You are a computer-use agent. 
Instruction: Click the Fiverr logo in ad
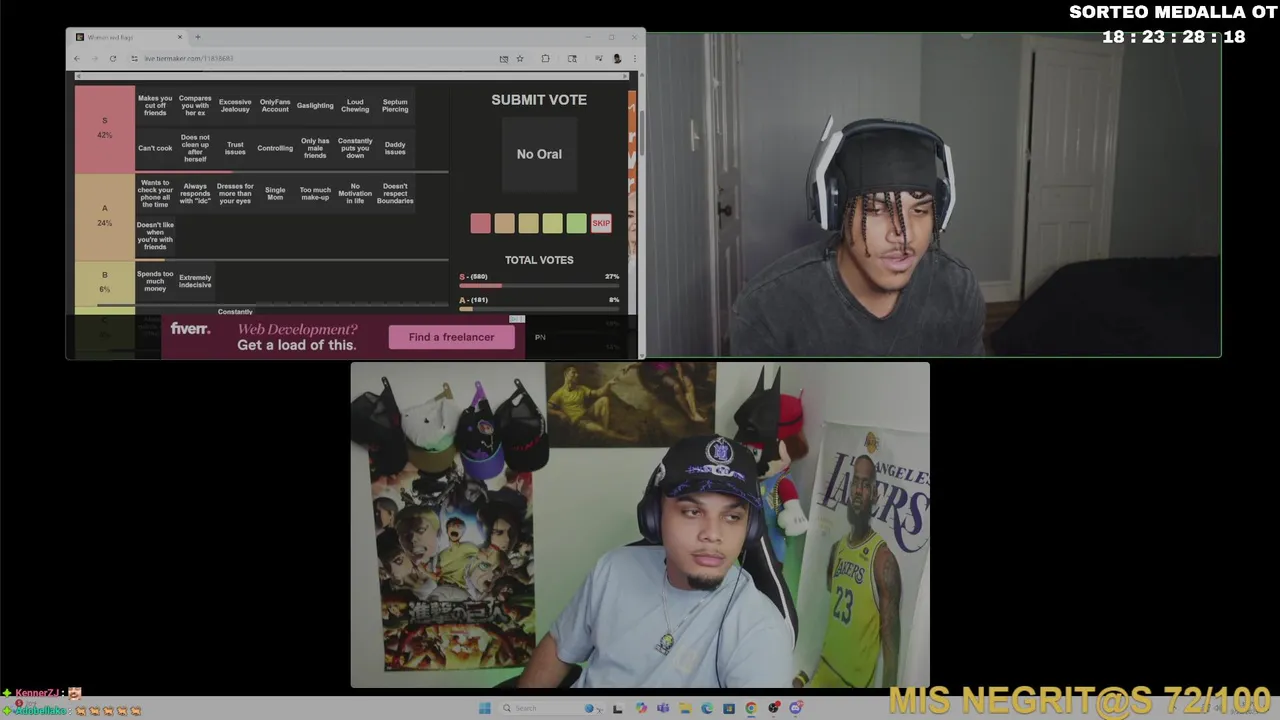click(x=190, y=329)
